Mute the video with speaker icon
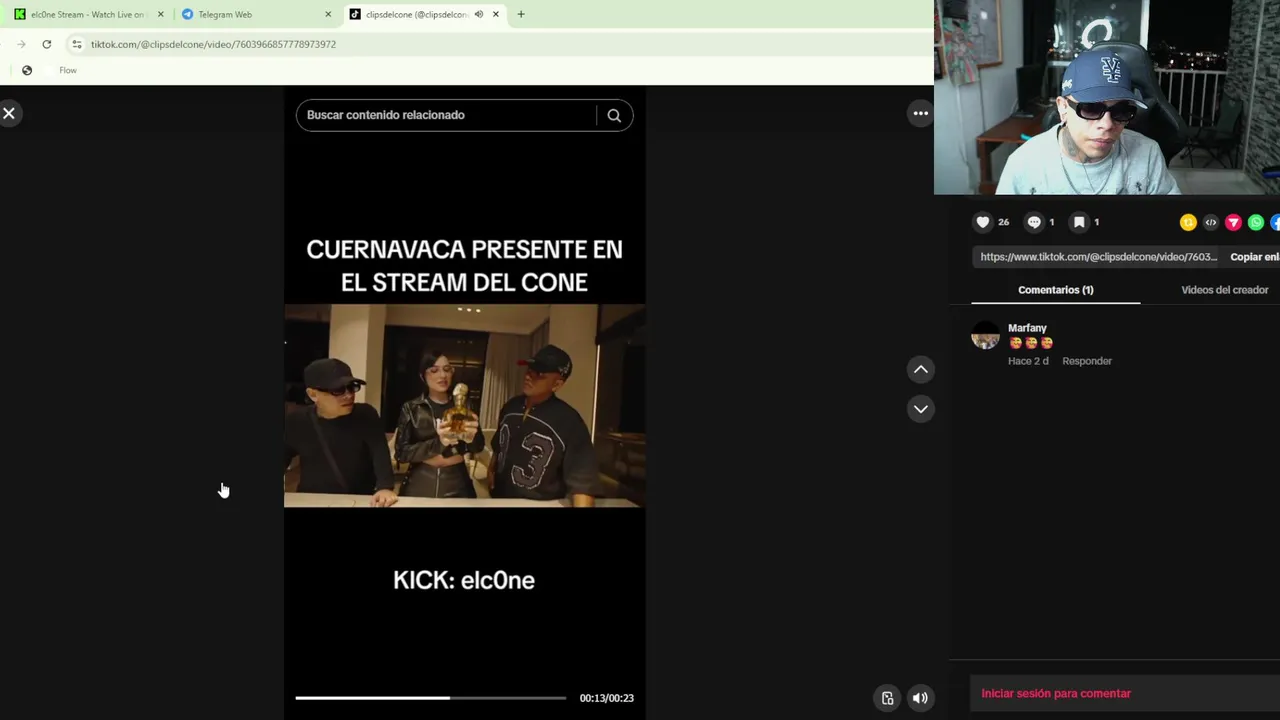The width and height of the screenshot is (1280, 720). [920, 698]
